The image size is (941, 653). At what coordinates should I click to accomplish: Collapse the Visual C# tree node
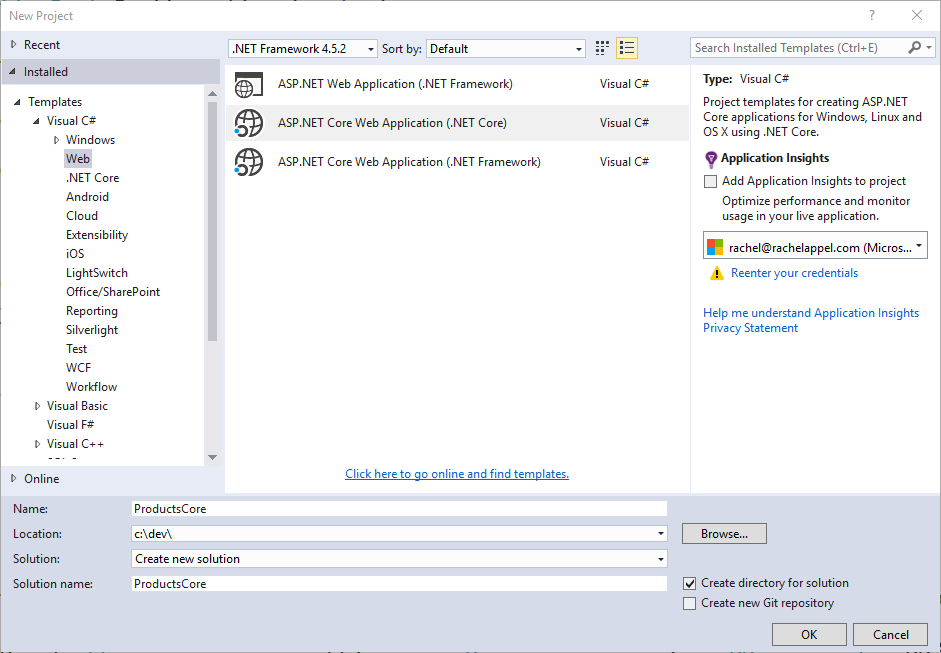pyautogui.click(x=37, y=121)
